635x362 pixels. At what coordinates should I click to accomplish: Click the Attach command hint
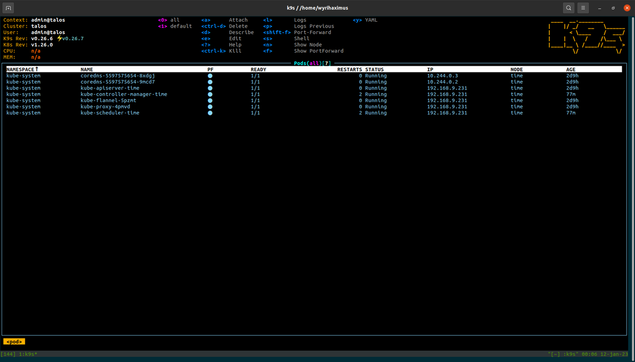coord(238,20)
